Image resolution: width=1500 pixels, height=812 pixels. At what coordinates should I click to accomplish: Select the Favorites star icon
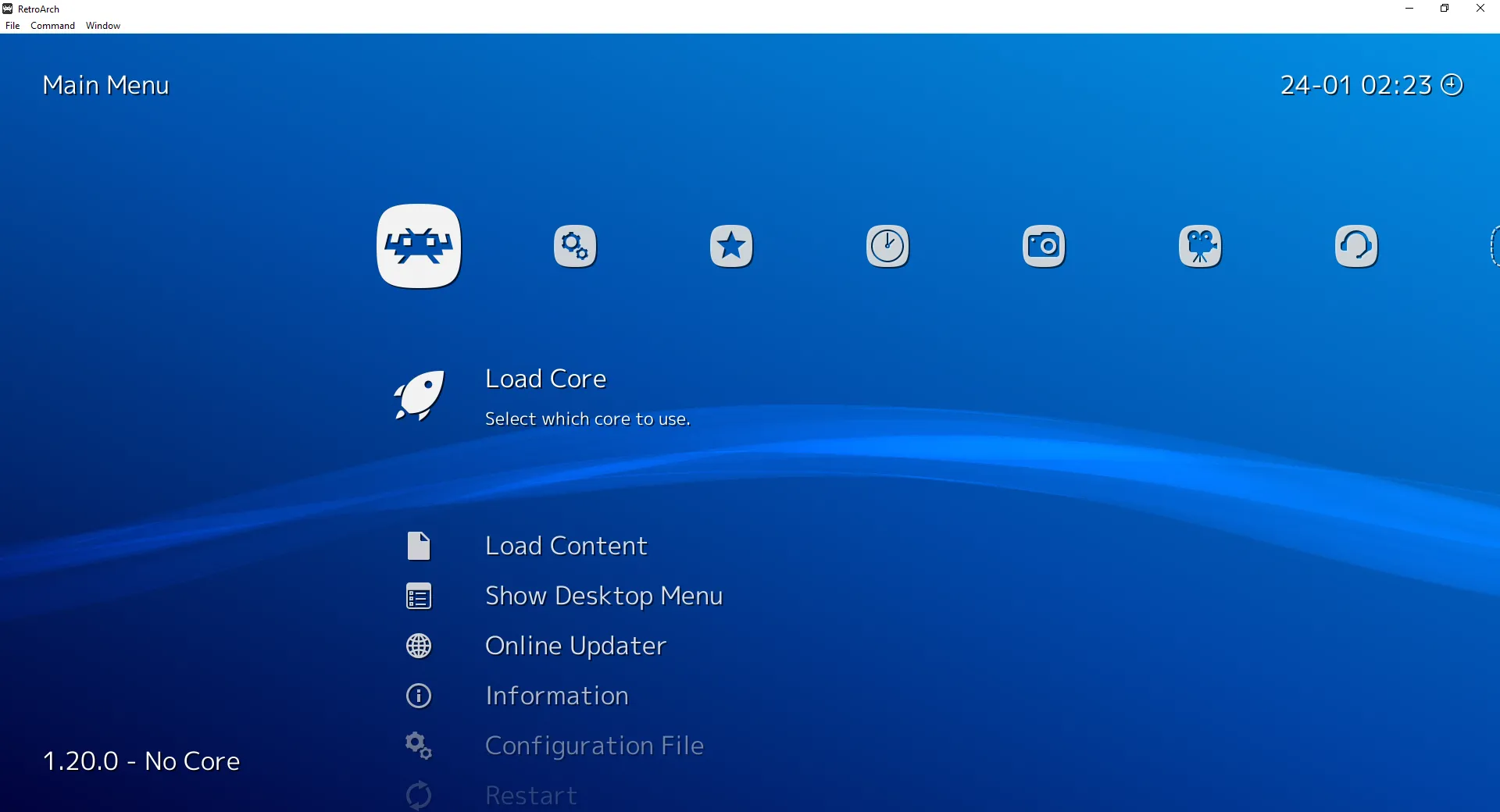[x=731, y=246]
